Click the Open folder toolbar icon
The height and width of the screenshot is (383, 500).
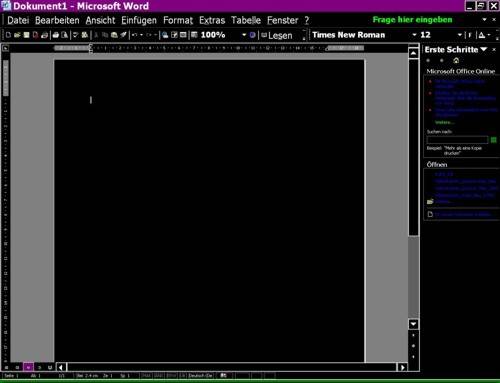(x=17, y=35)
